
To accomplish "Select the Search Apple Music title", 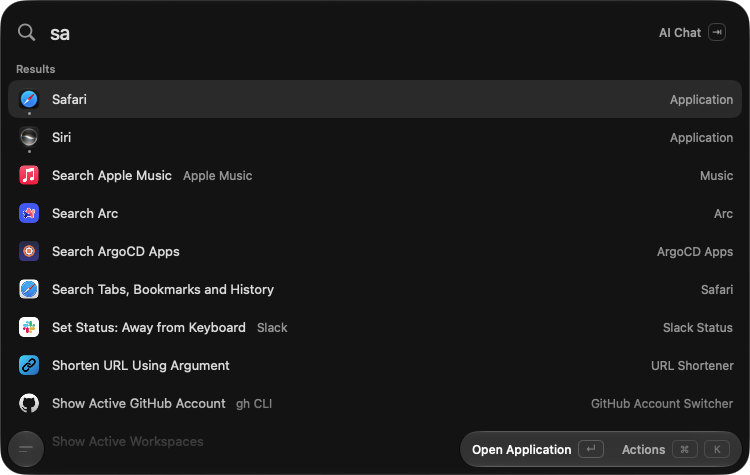I will (112, 176).
